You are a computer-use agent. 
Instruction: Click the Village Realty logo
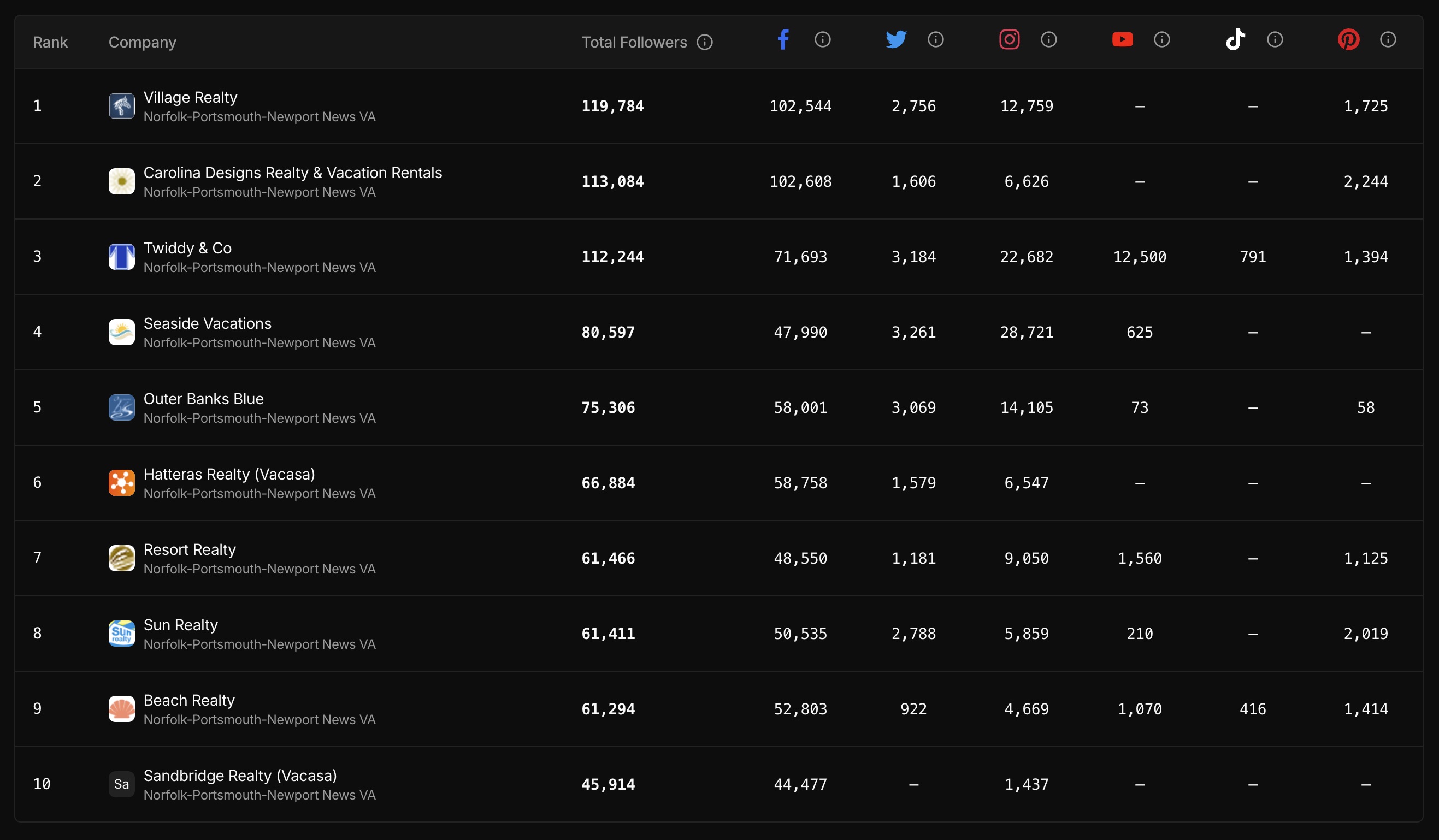point(122,106)
